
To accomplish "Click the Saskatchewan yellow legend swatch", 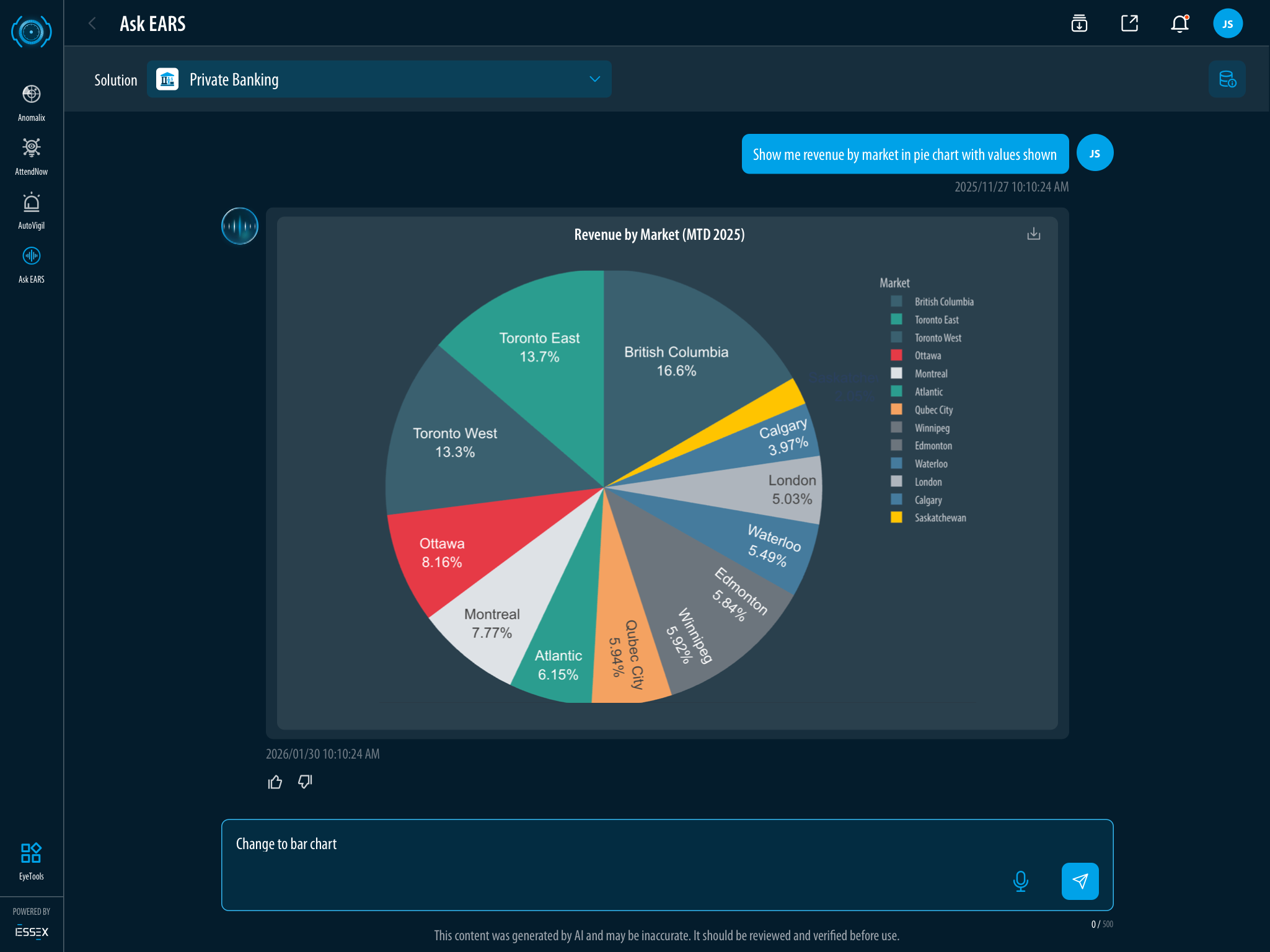I will pos(896,518).
